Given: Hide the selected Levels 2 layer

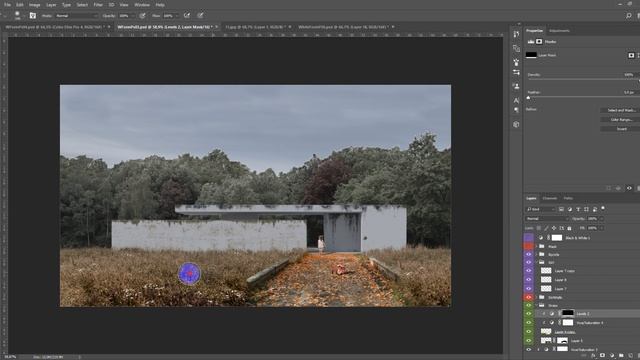Looking at the screenshot, I should (529, 313).
